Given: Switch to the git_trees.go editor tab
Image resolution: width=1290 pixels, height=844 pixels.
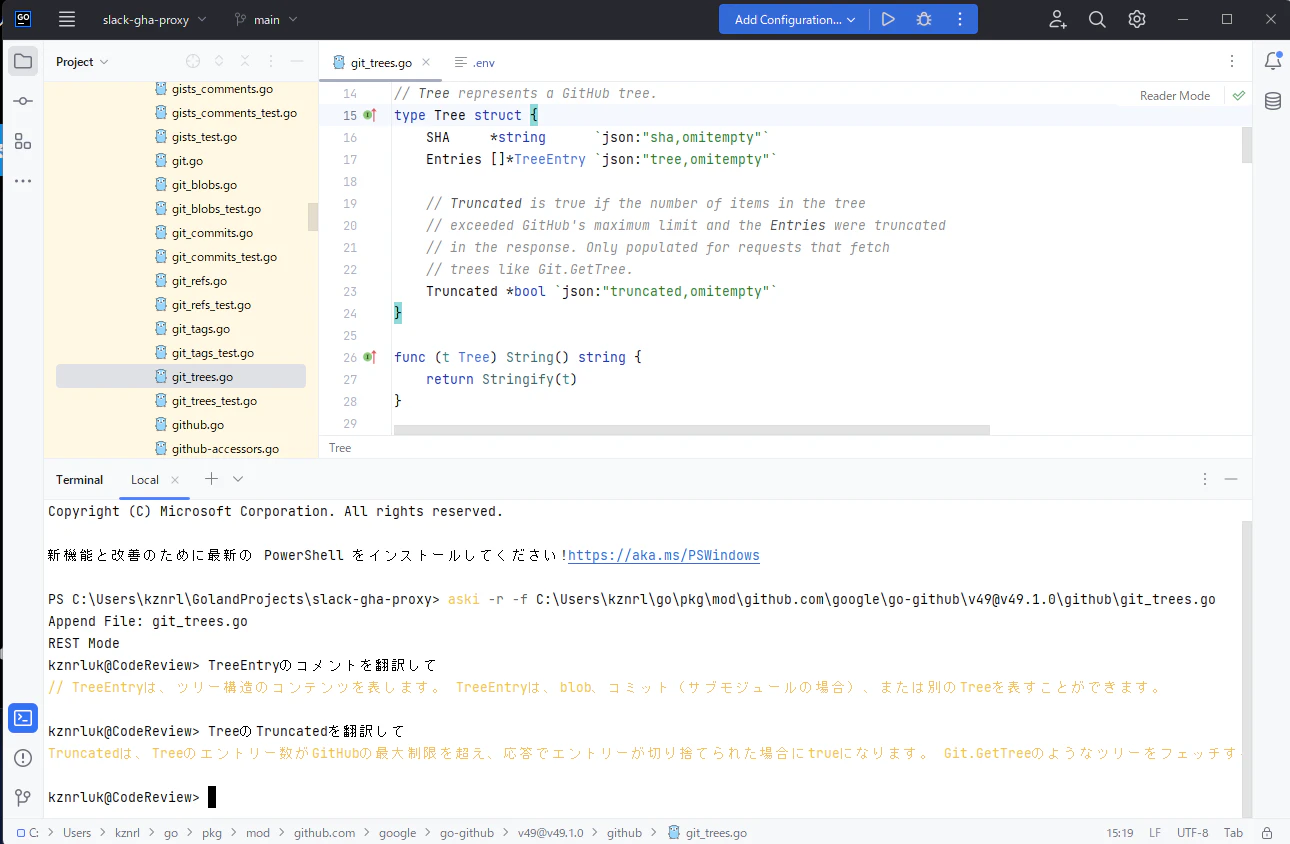Looking at the screenshot, I should coord(380,62).
